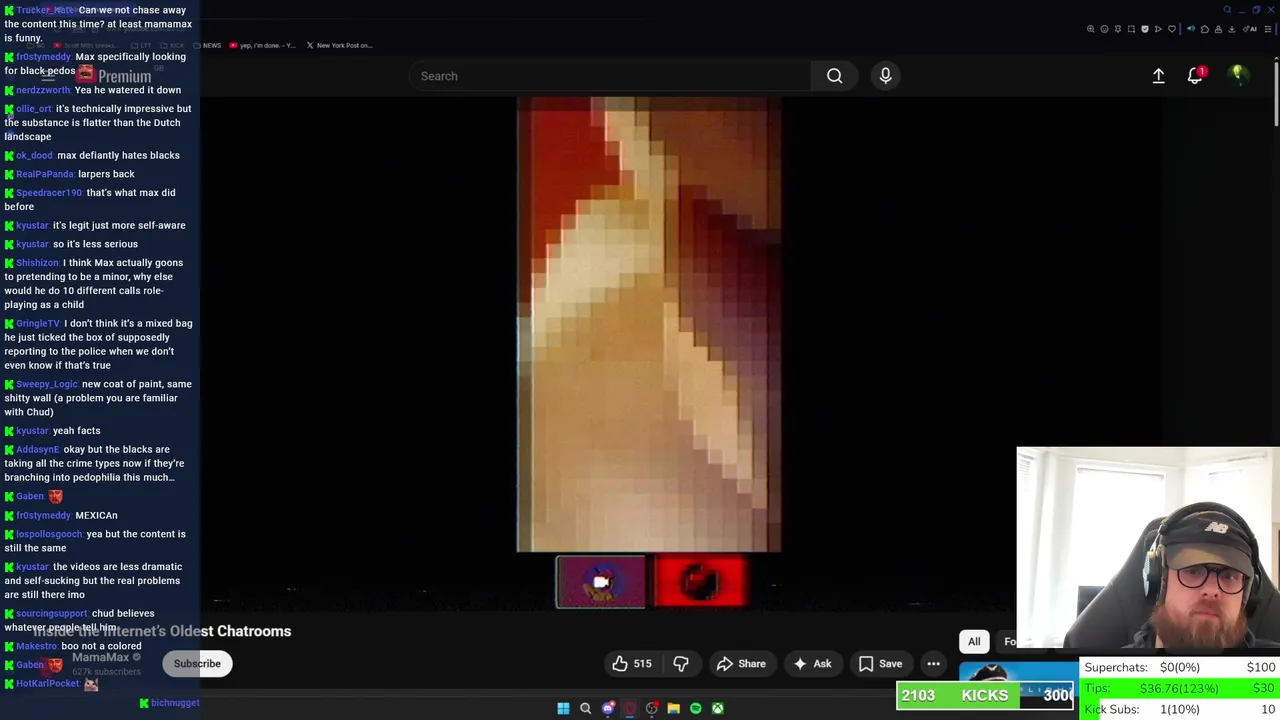Select the first clip thumbnail below the video

pos(601,582)
